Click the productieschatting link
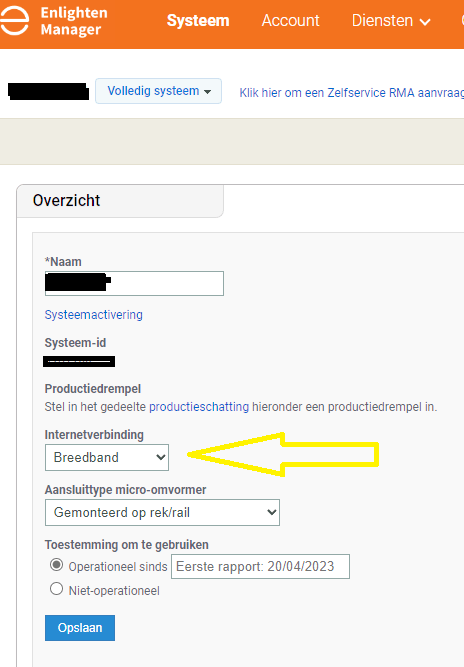The image size is (464, 667). (x=199, y=407)
